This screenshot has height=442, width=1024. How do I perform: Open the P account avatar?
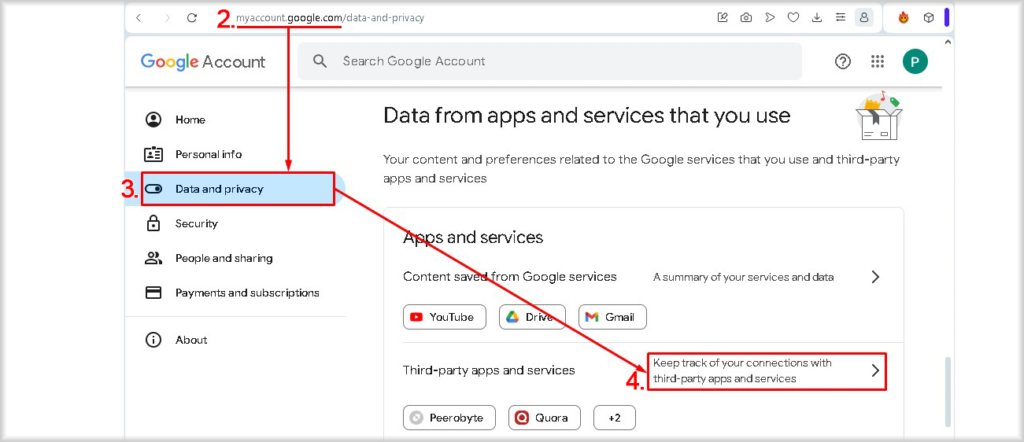[915, 61]
